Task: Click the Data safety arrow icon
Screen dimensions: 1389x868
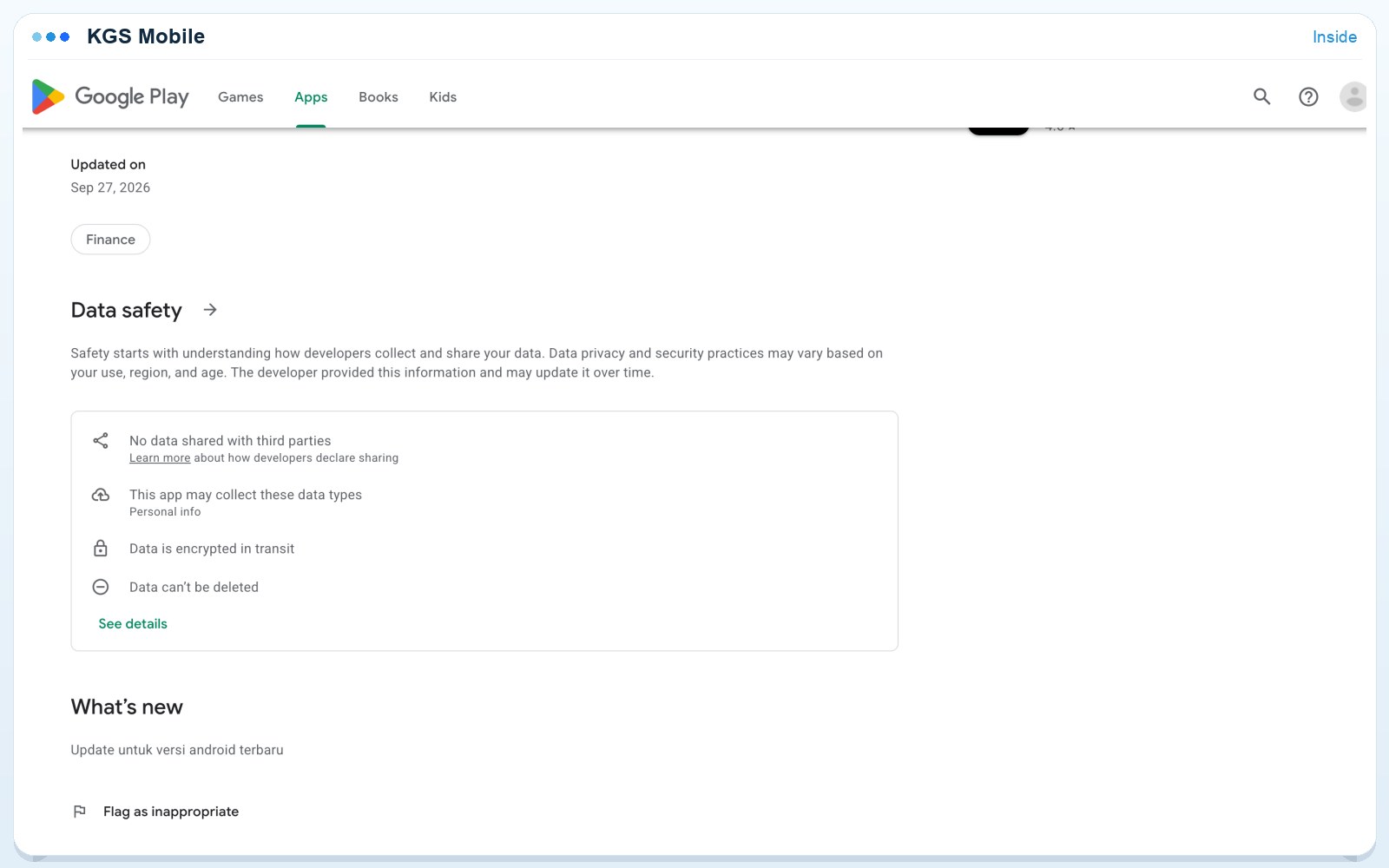Action: [210, 310]
